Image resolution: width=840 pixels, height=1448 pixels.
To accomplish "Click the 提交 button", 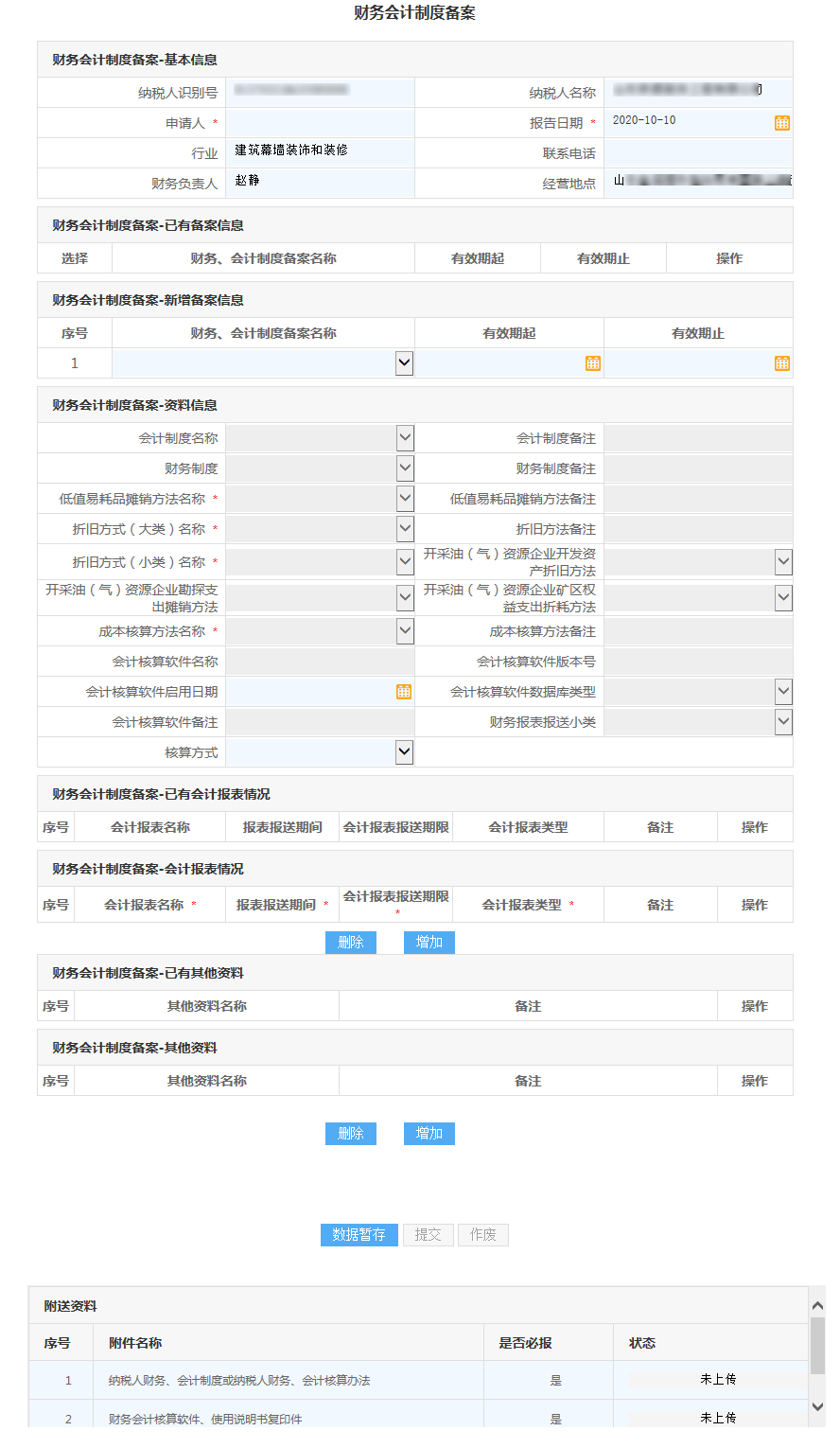I will coord(428,1235).
